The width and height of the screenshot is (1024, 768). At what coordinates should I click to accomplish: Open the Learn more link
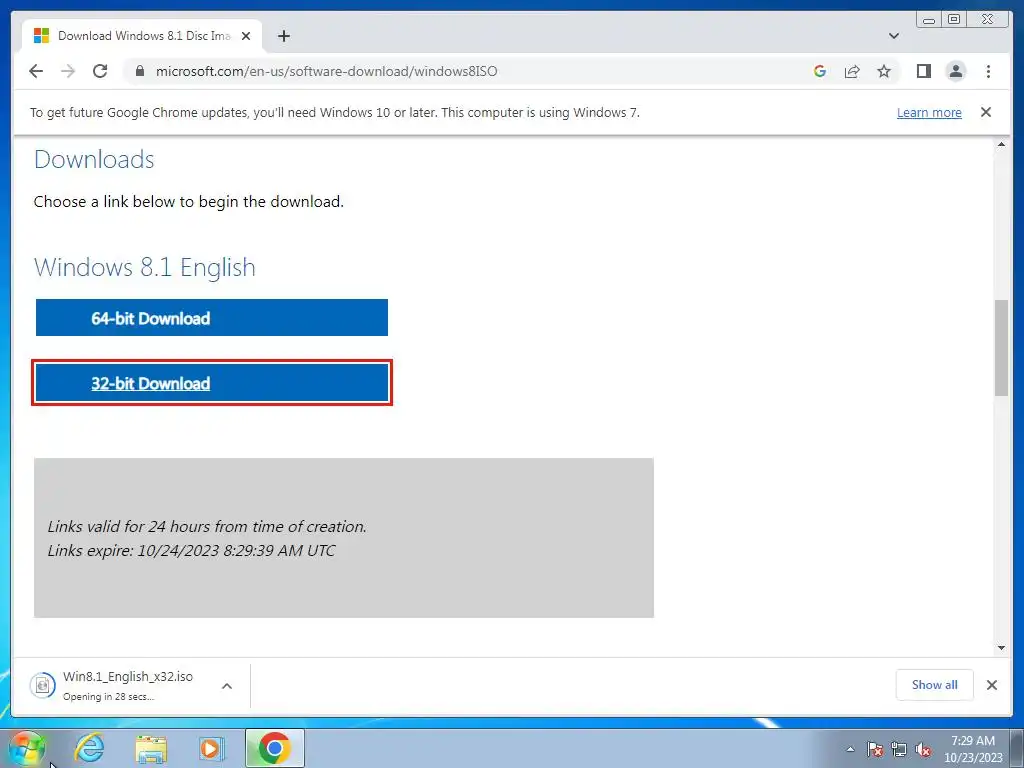(x=929, y=112)
